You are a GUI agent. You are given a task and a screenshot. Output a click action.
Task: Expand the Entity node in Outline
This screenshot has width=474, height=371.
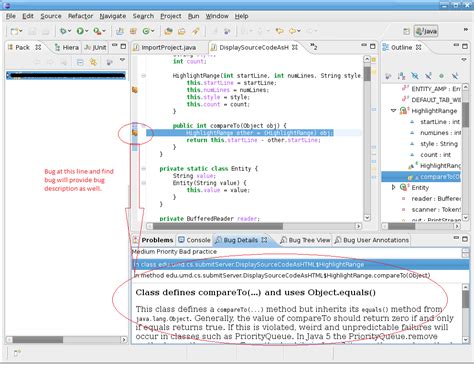(x=393, y=187)
